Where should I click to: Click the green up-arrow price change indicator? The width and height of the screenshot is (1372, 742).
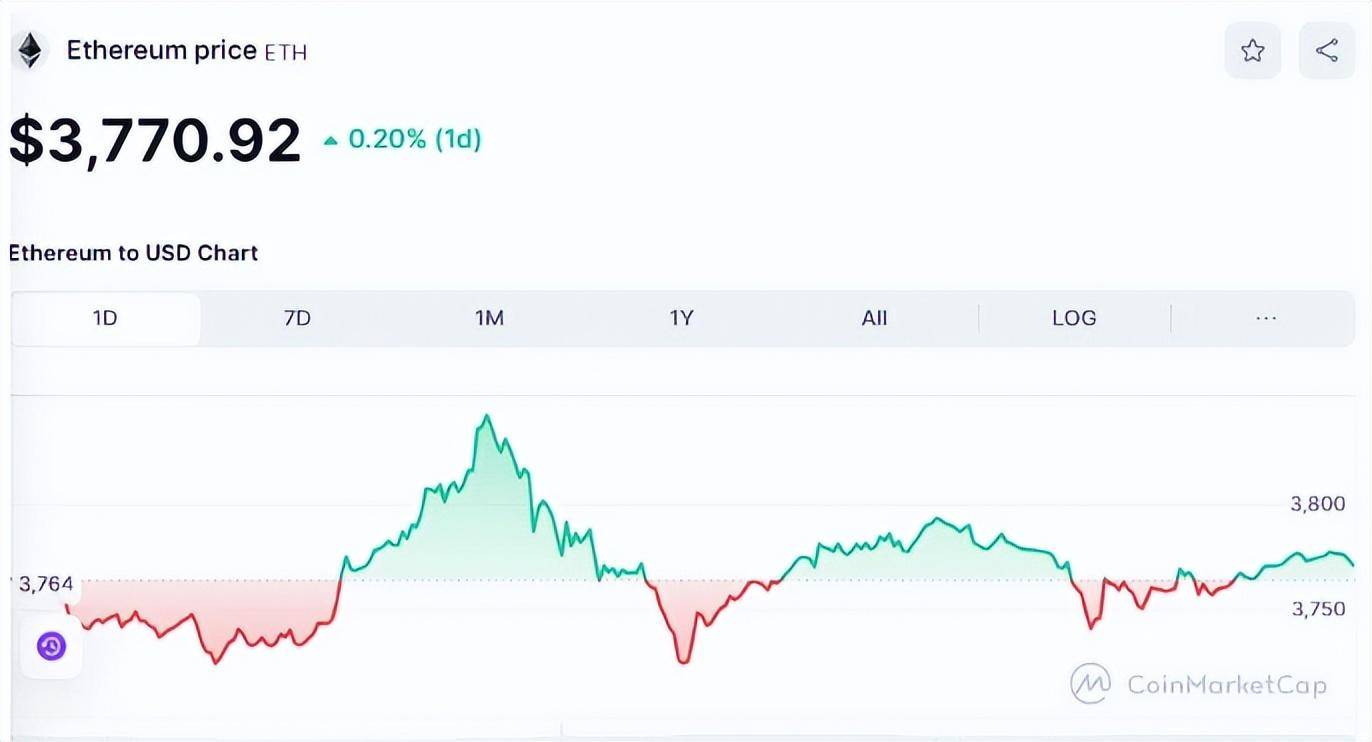click(331, 141)
